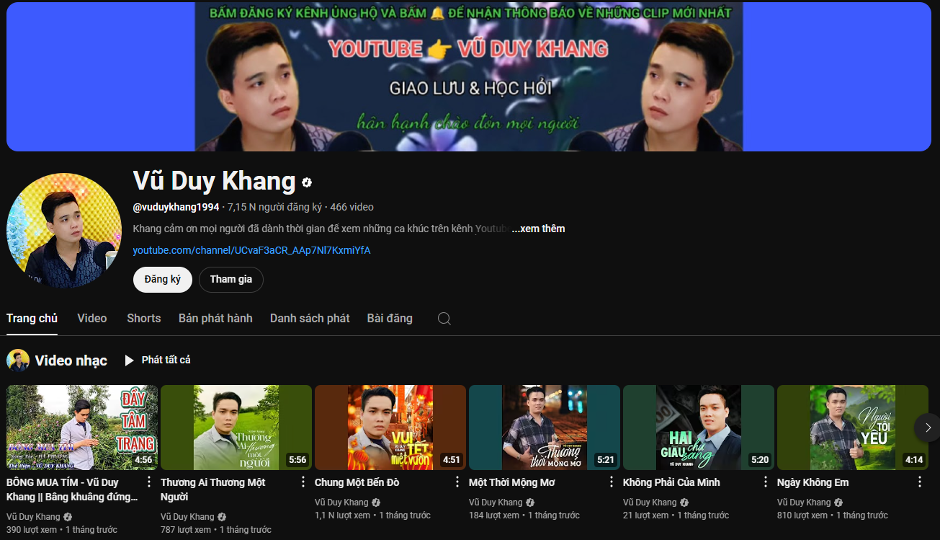Click the @vuduykhang1994 handle text
This screenshot has height=541, width=941.
(176, 207)
